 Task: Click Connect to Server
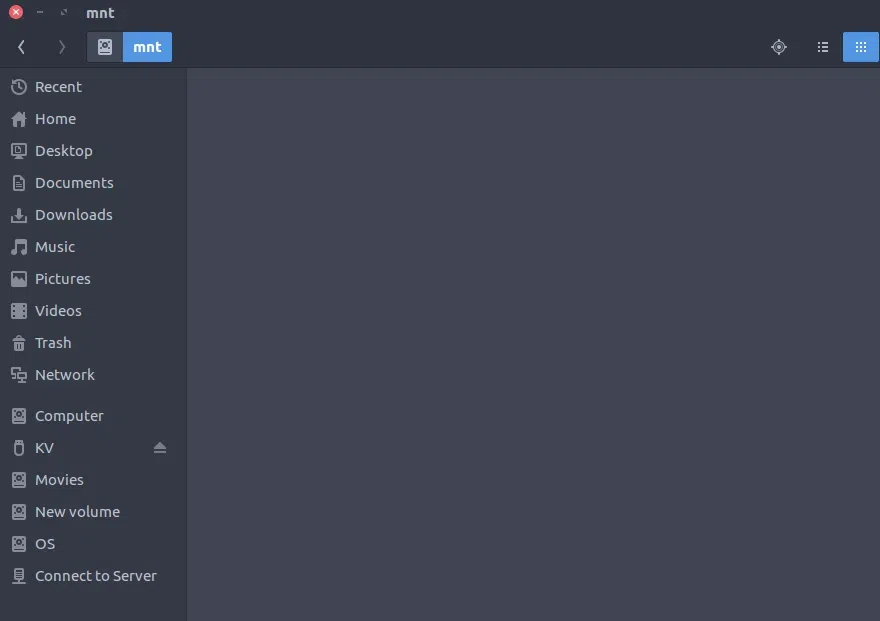click(95, 576)
